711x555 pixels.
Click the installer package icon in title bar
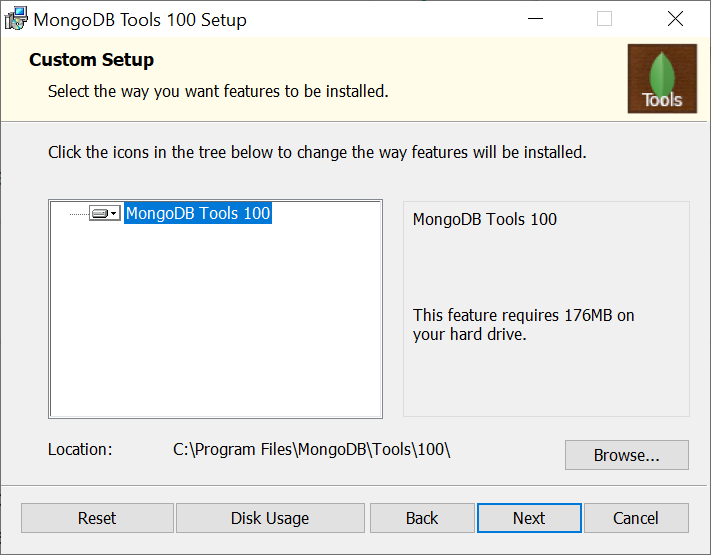pyautogui.click(x=16, y=19)
